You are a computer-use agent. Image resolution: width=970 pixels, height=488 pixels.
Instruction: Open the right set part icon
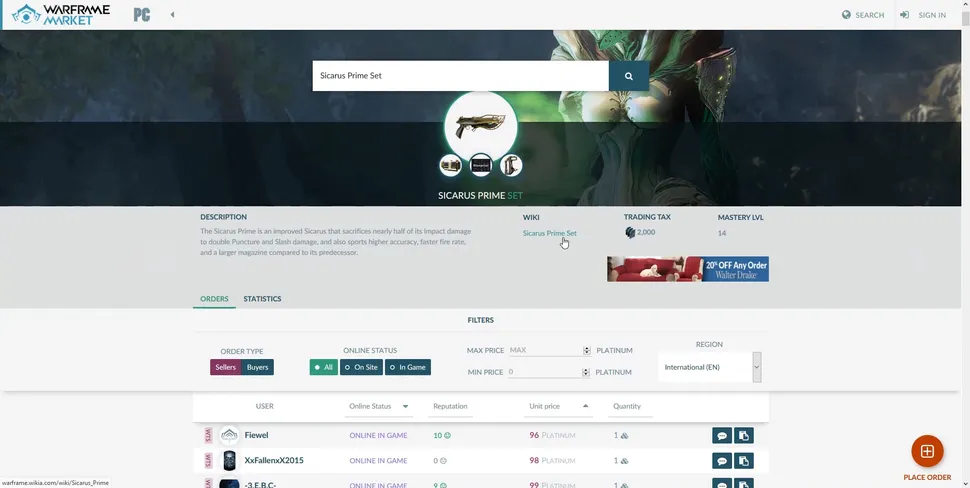[x=511, y=165]
